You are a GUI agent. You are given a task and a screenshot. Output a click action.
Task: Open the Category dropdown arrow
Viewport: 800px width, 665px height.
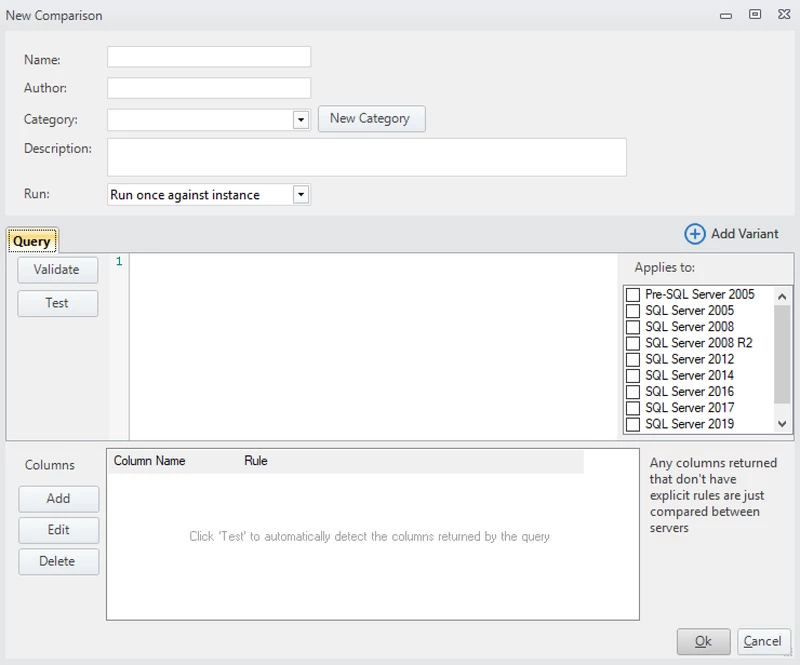coord(301,120)
